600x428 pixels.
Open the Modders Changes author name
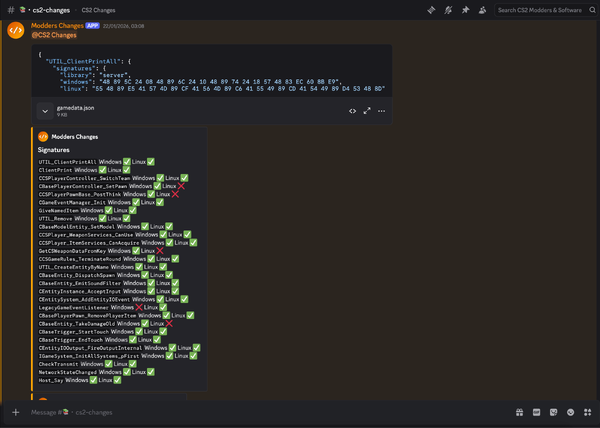(57, 26)
